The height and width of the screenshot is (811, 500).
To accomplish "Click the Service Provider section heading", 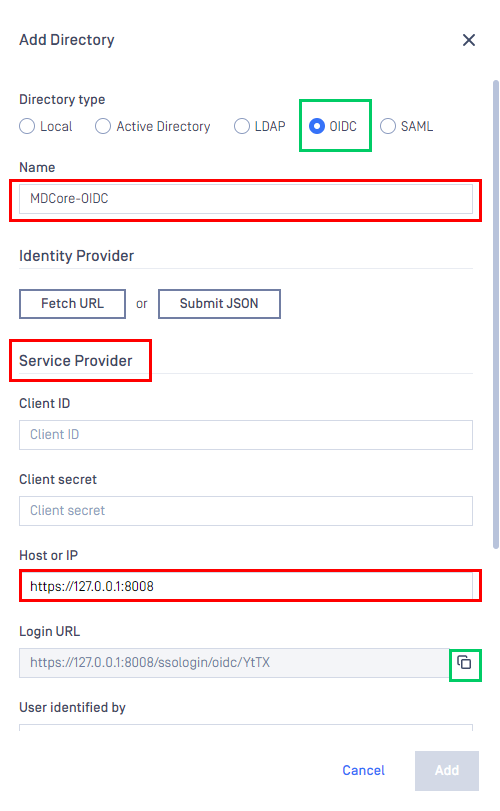I will point(75,361).
